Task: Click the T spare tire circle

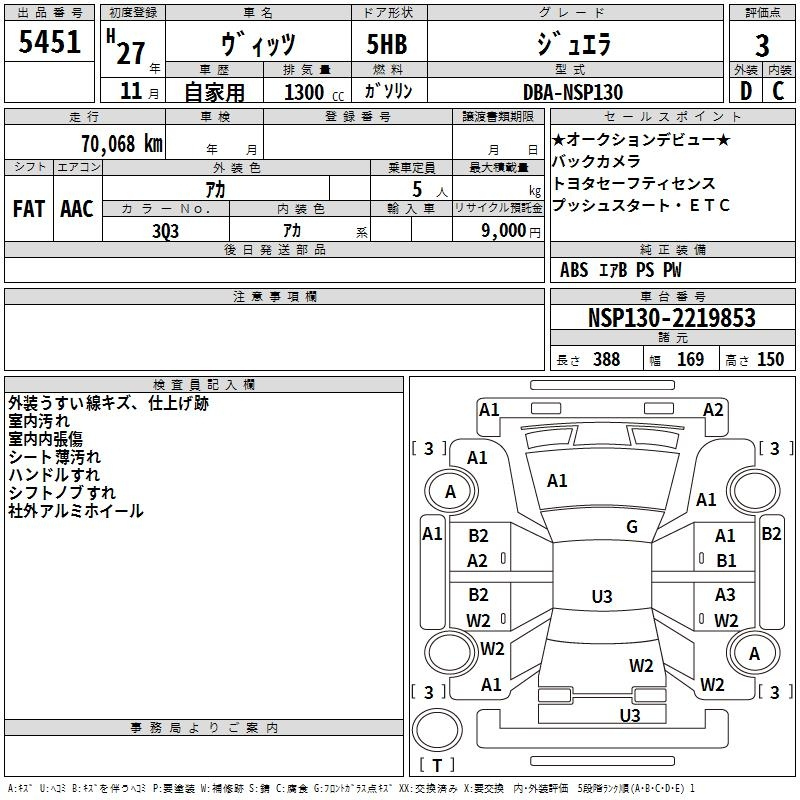Action: (437, 729)
